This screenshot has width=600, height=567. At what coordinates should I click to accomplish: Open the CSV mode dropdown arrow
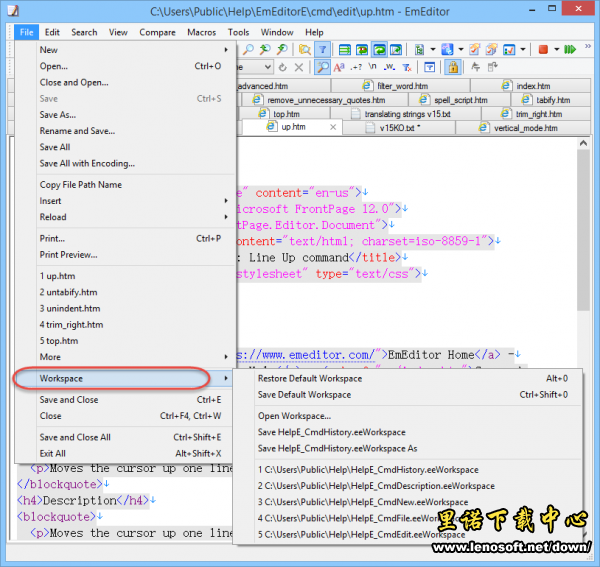pyautogui.click(x=433, y=49)
